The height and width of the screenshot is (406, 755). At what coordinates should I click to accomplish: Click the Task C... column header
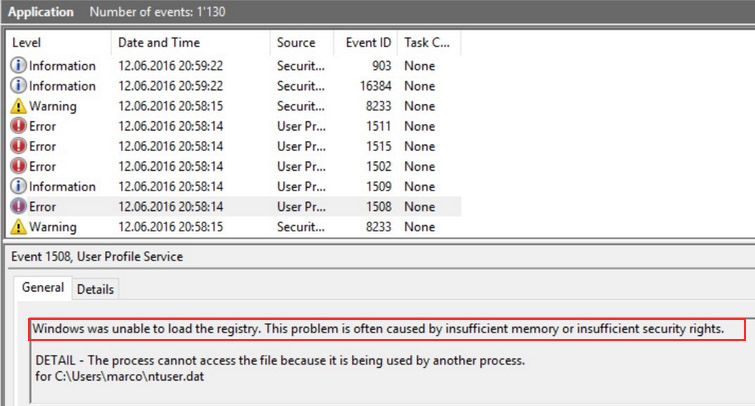tap(429, 43)
